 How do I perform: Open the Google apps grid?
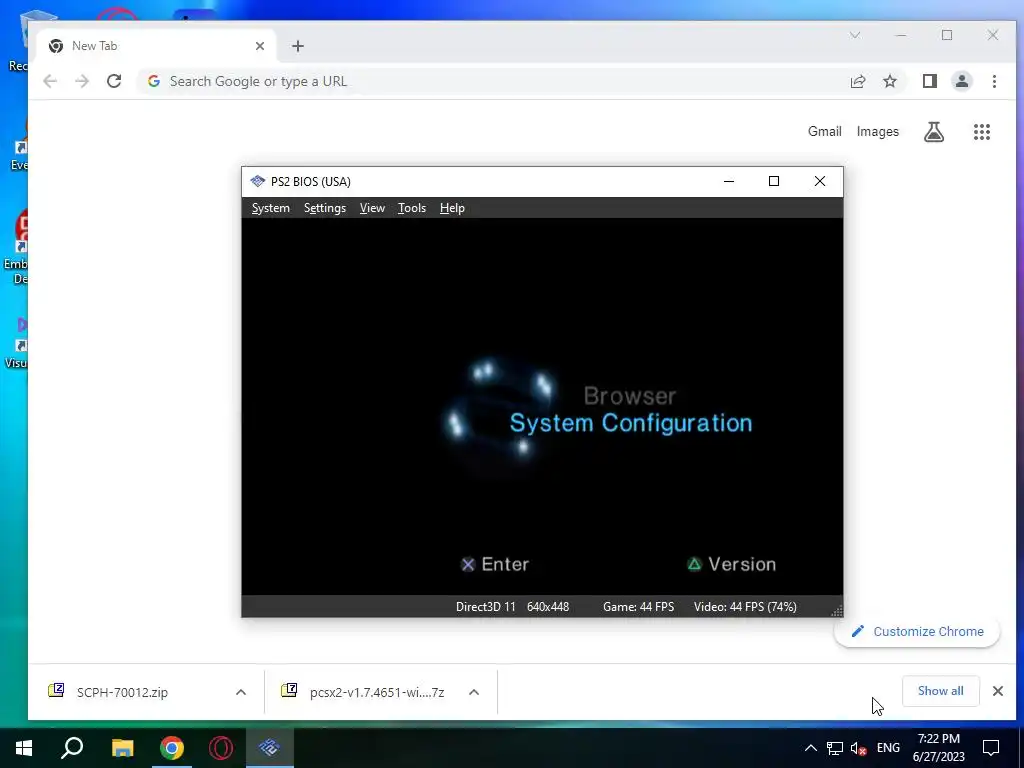click(982, 132)
